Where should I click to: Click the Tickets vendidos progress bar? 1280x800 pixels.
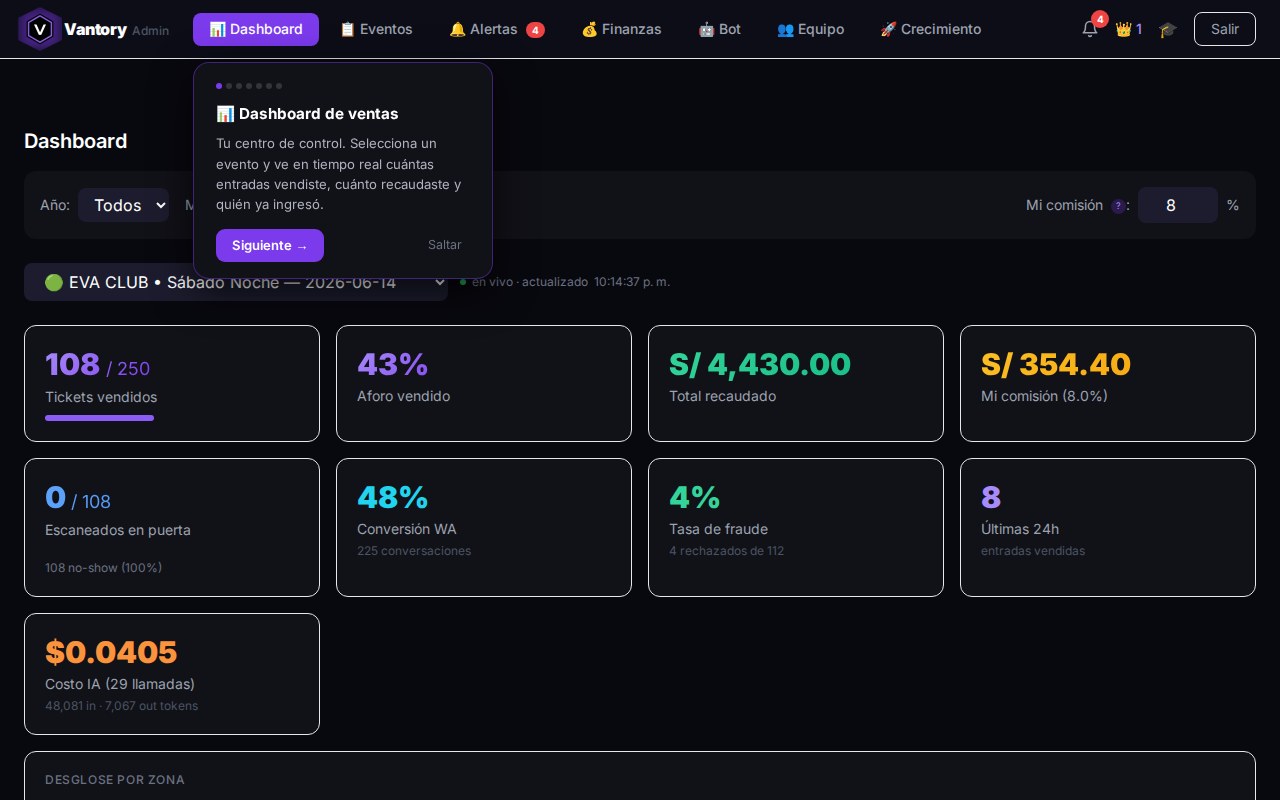(99, 418)
